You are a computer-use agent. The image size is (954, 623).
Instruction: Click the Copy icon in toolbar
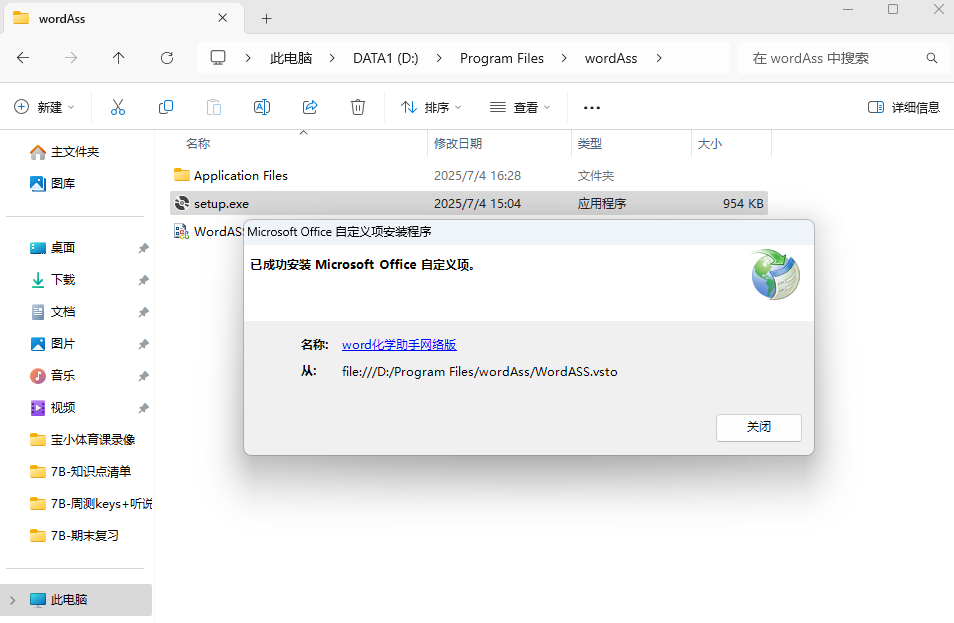[165, 107]
